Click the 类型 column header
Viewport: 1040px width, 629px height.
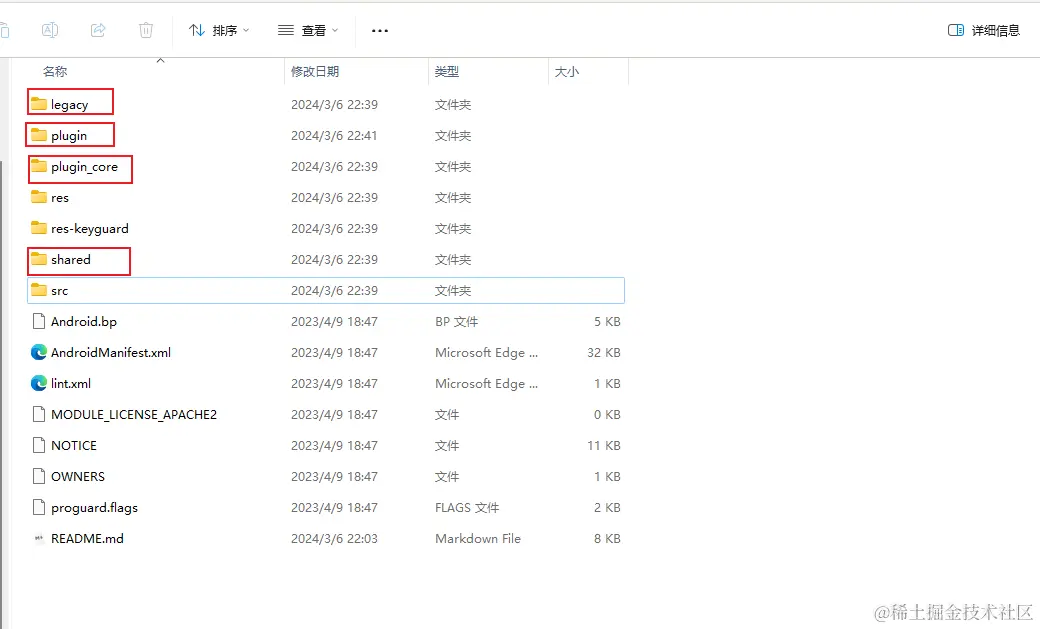click(447, 71)
